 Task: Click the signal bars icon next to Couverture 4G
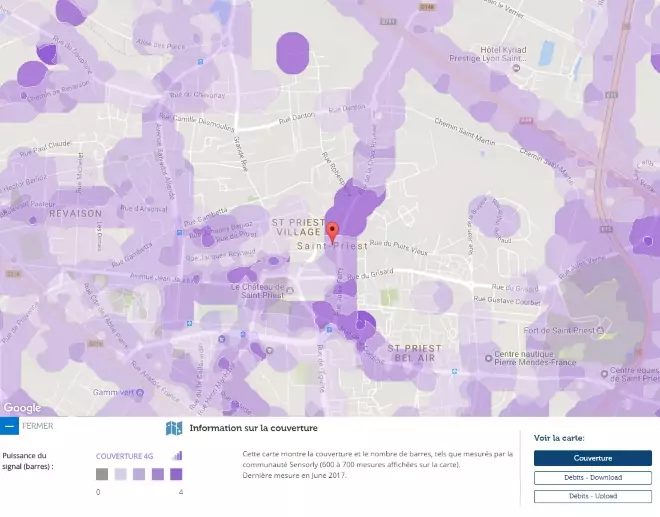point(177,455)
